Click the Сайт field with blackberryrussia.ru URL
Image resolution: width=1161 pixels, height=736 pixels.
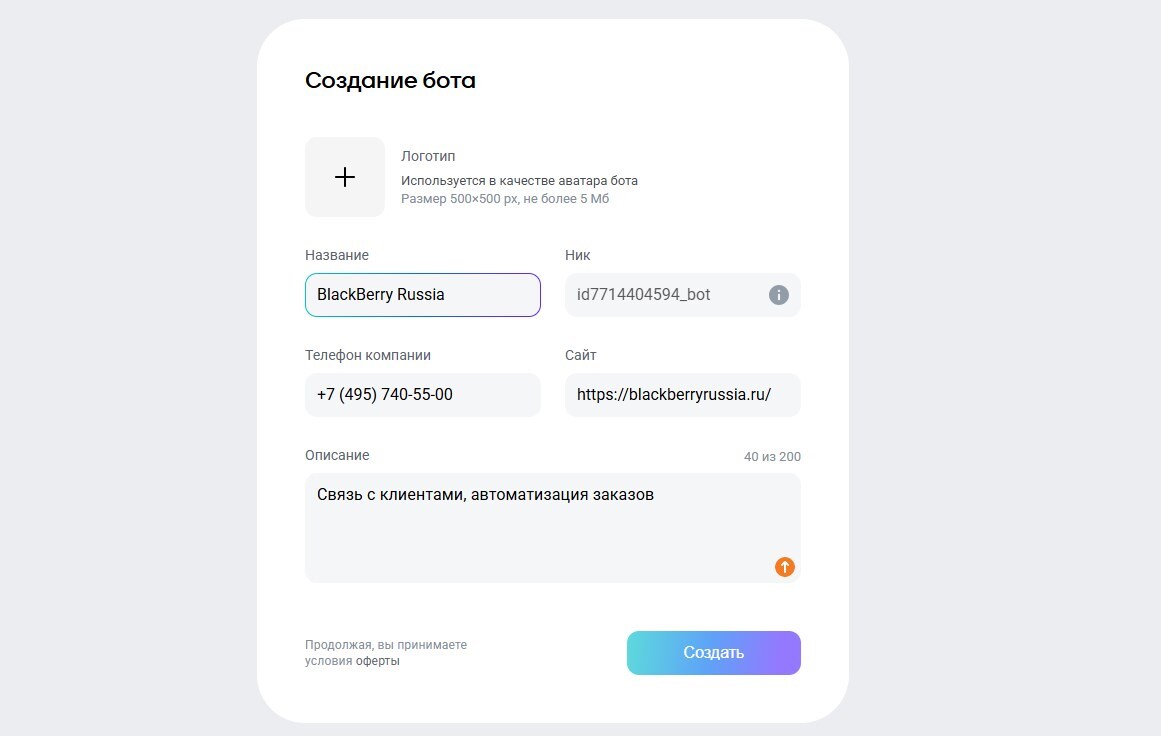pos(682,395)
